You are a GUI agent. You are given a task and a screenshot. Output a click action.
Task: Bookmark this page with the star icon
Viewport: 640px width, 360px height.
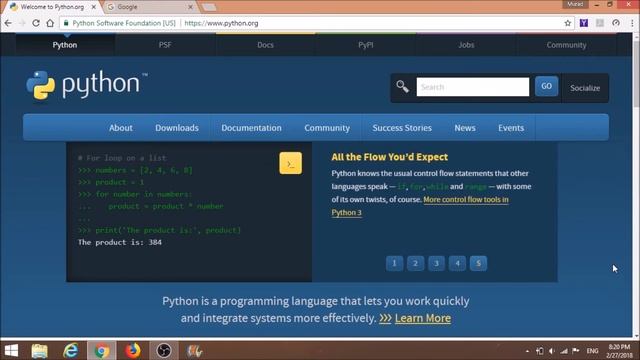click(x=568, y=23)
